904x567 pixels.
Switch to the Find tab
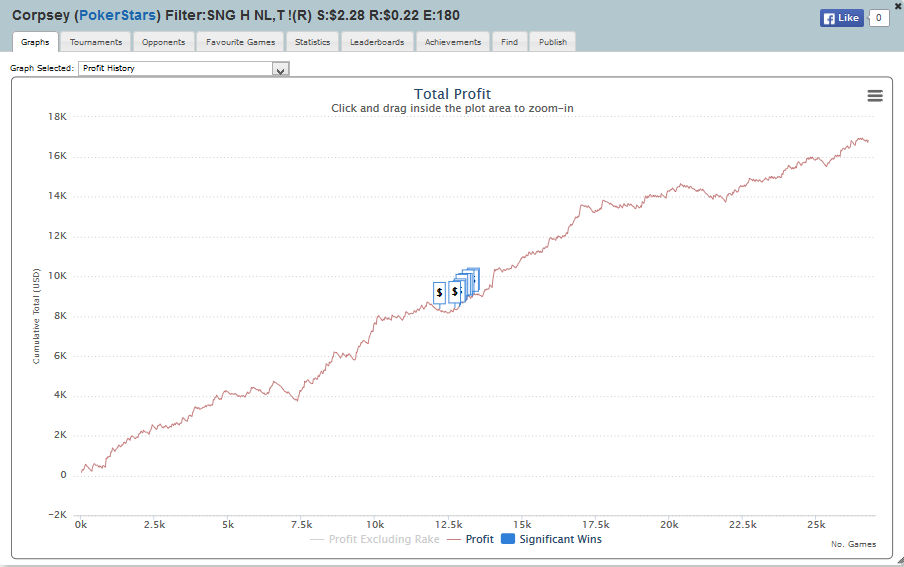[509, 42]
